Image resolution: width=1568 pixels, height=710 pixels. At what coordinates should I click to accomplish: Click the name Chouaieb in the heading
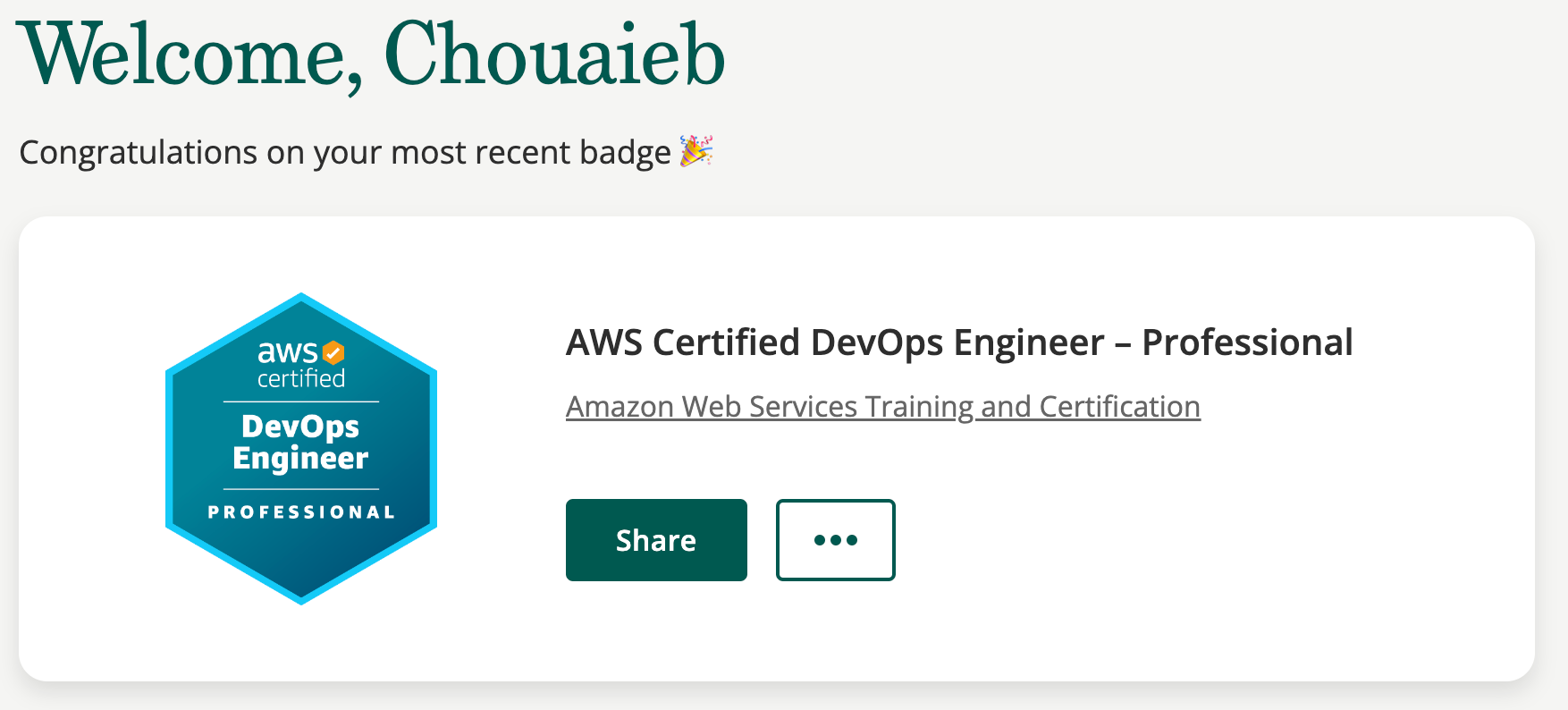click(554, 55)
